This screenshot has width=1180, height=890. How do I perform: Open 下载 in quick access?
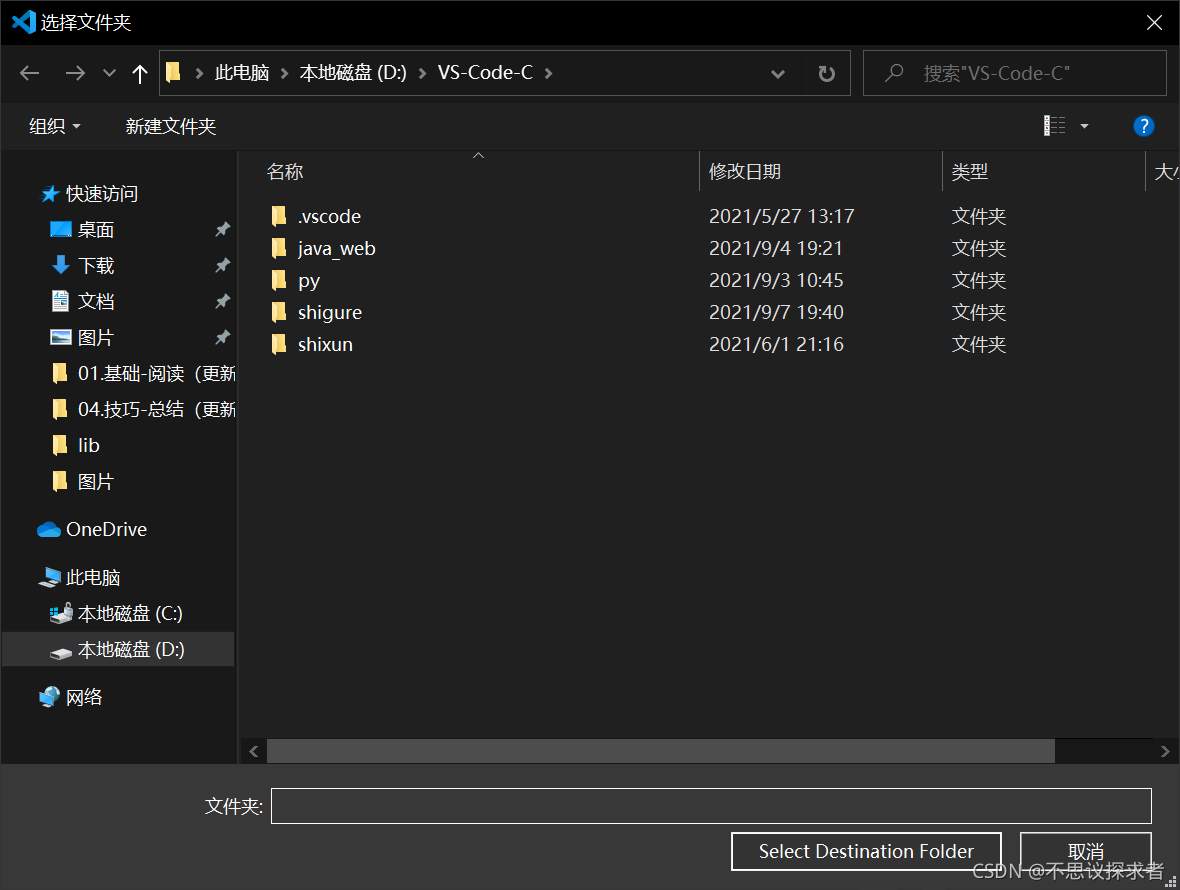[x=96, y=266]
